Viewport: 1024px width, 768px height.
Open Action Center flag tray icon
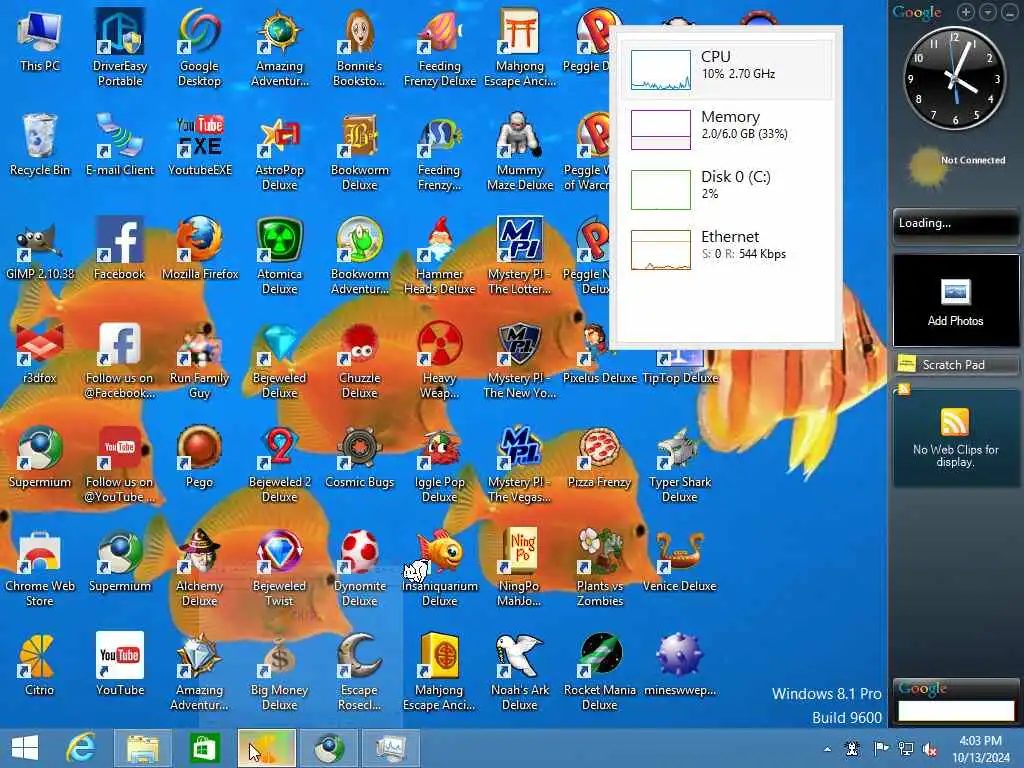[880, 749]
